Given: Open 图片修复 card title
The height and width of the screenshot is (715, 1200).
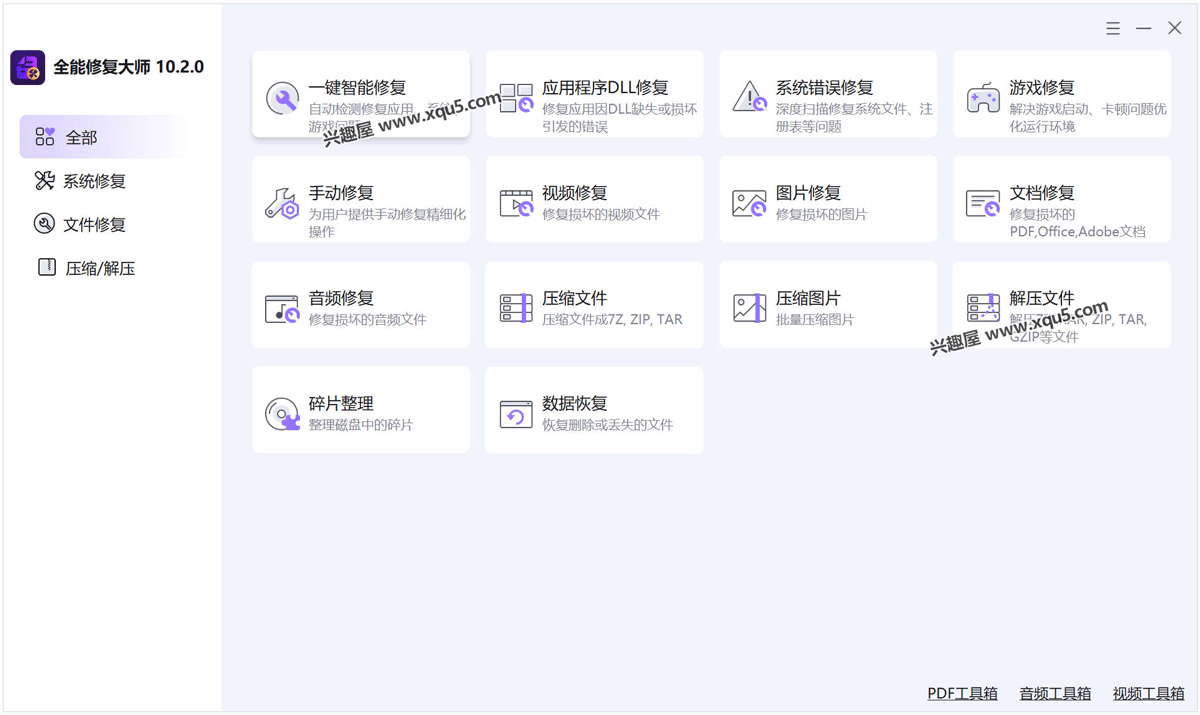Looking at the screenshot, I should (x=808, y=193).
